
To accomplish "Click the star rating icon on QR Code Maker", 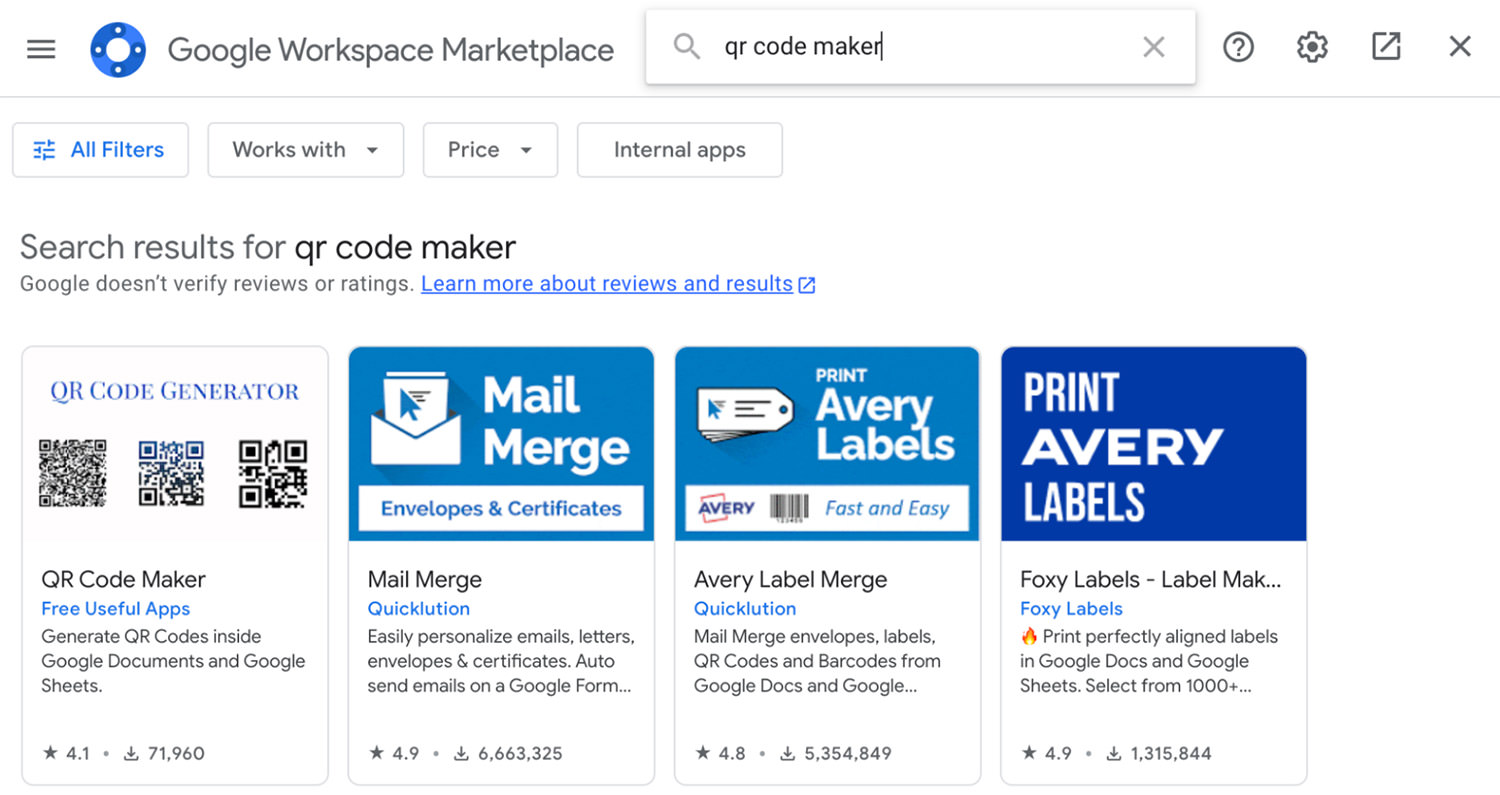I will [50, 753].
